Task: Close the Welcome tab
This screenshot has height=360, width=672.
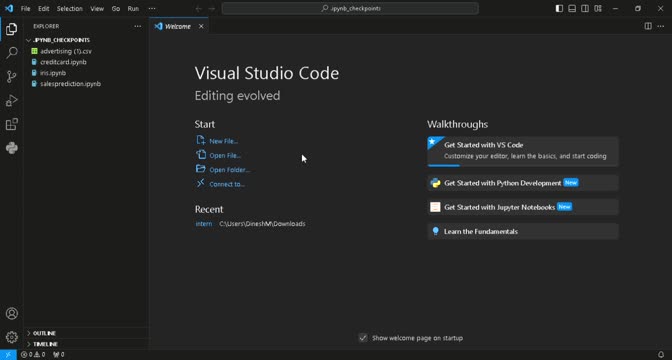Action: [201, 27]
